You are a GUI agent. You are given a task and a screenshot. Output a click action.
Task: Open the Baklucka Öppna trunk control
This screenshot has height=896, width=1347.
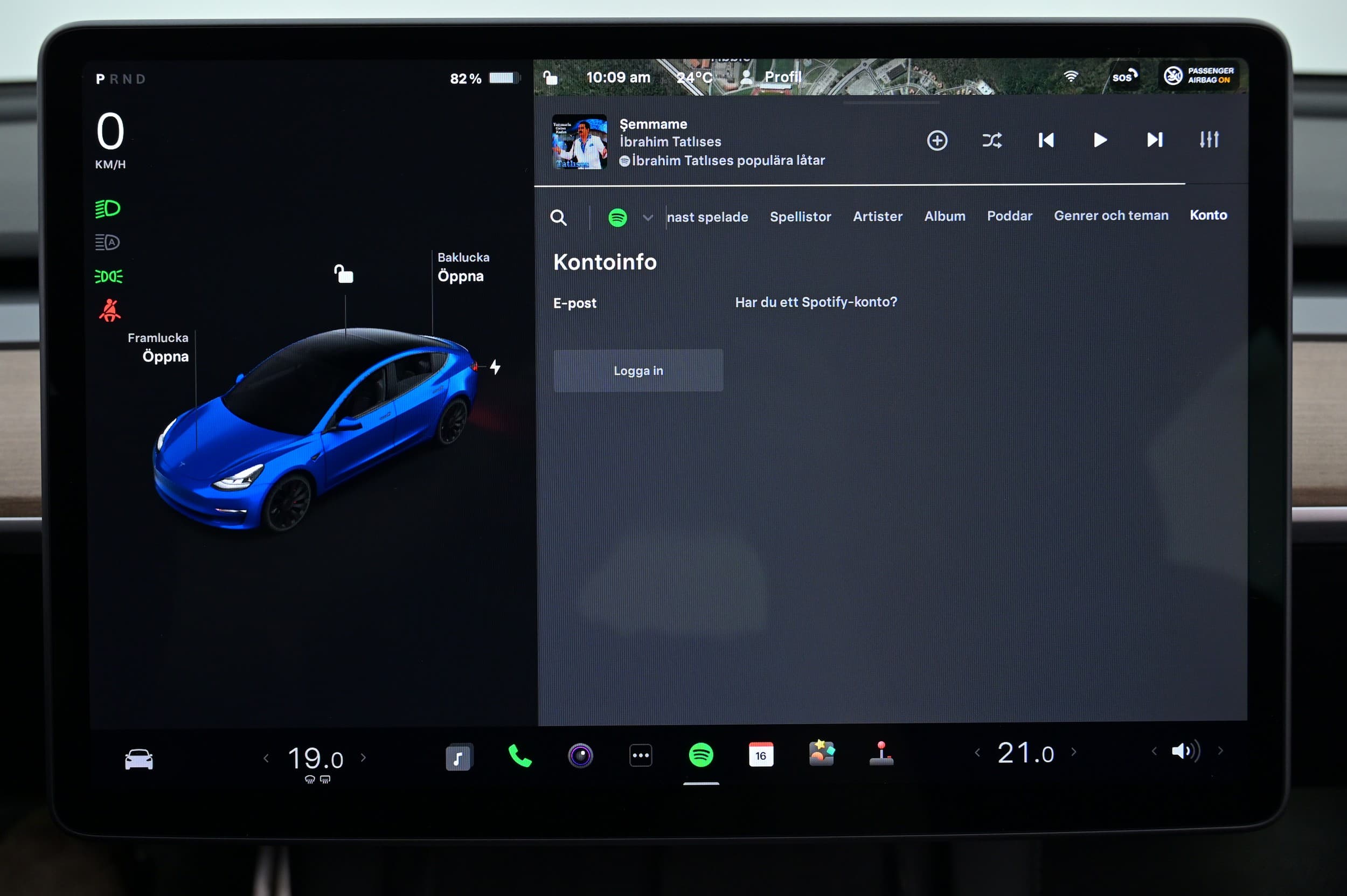(x=462, y=267)
